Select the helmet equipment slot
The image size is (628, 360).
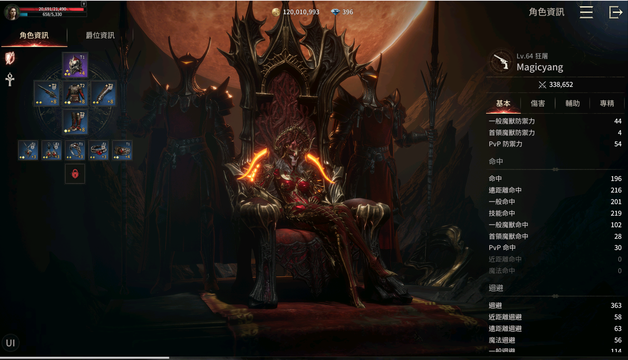tap(75, 65)
